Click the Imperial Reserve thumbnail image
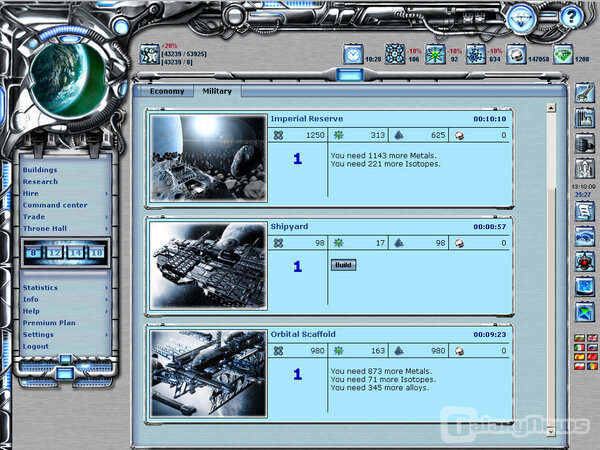The image size is (600, 450). pos(209,158)
